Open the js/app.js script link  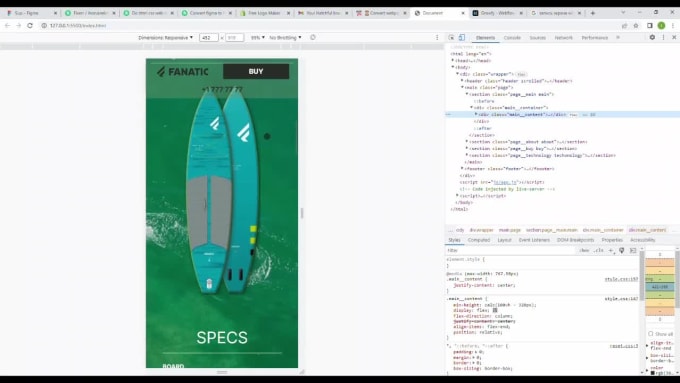[505, 182]
